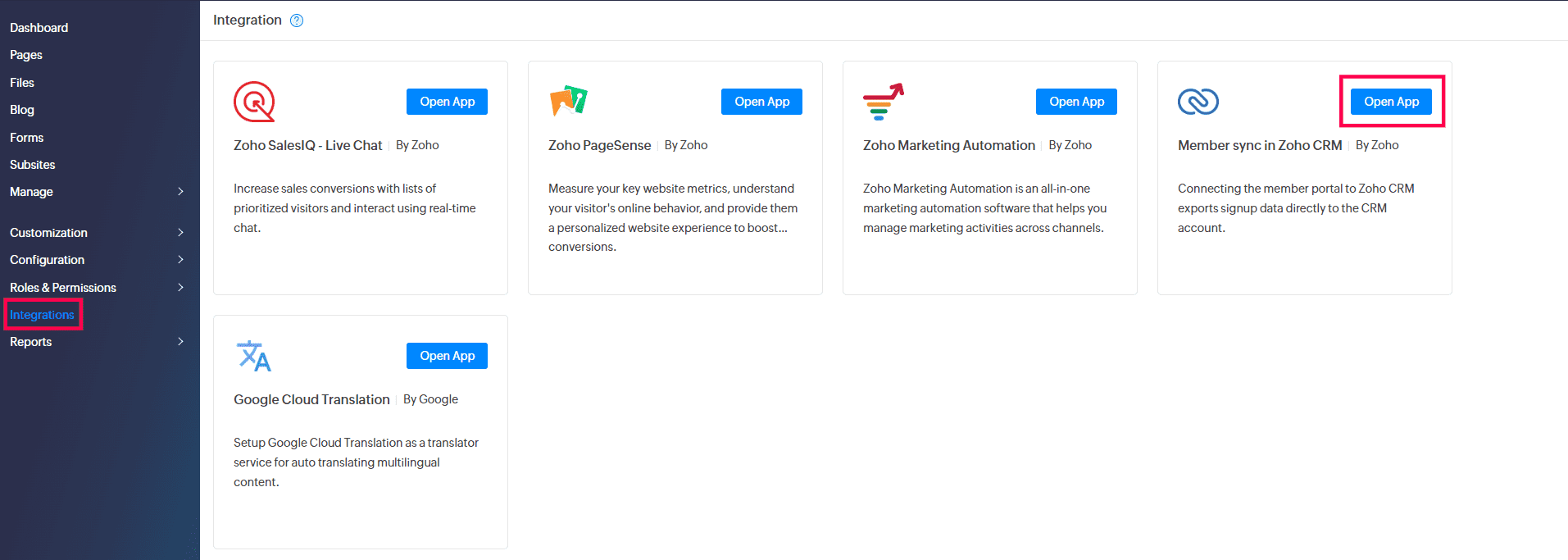Click the Google Cloud Translation description

[357, 462]
